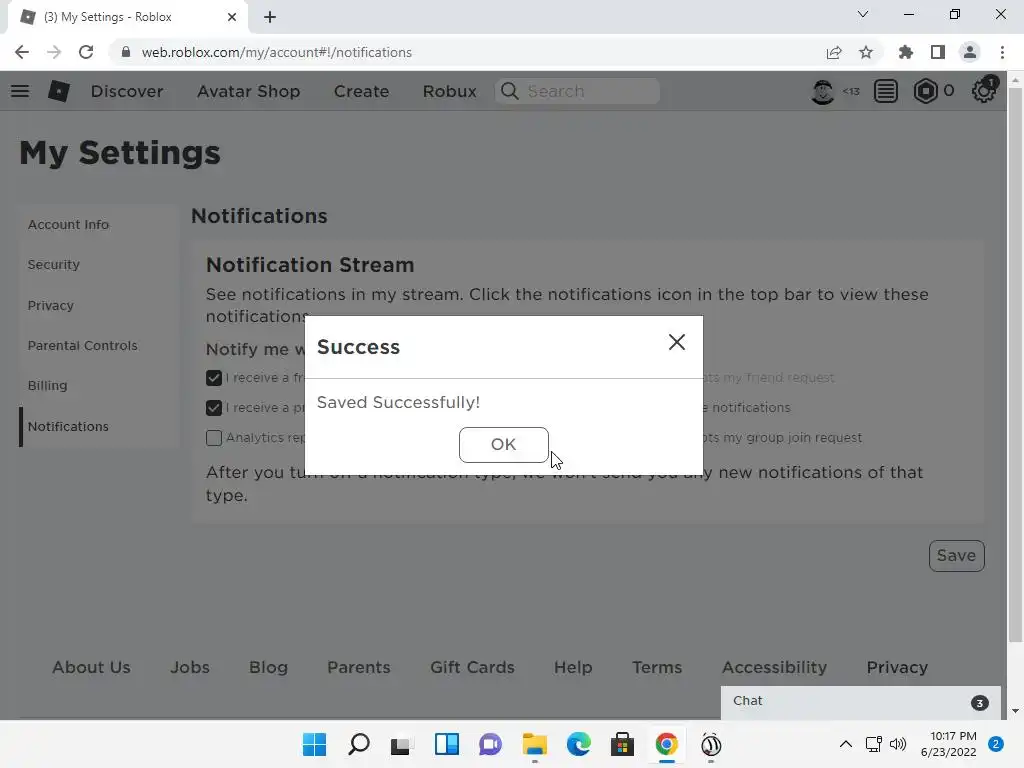Close the Success dialog with the X
This screenshot has height=768, width=1024.
[677, 342]
